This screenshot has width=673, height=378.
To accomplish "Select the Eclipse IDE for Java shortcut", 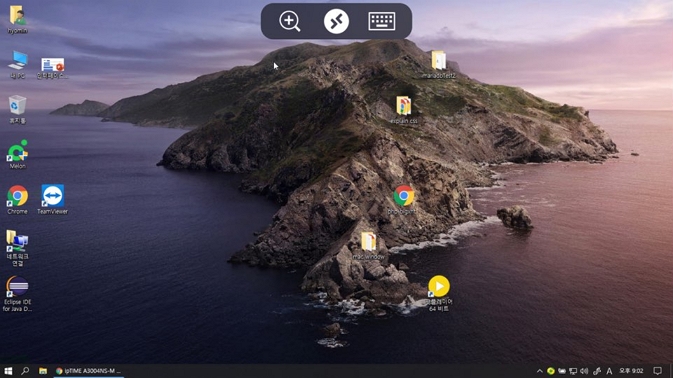I will coord(18,294).
